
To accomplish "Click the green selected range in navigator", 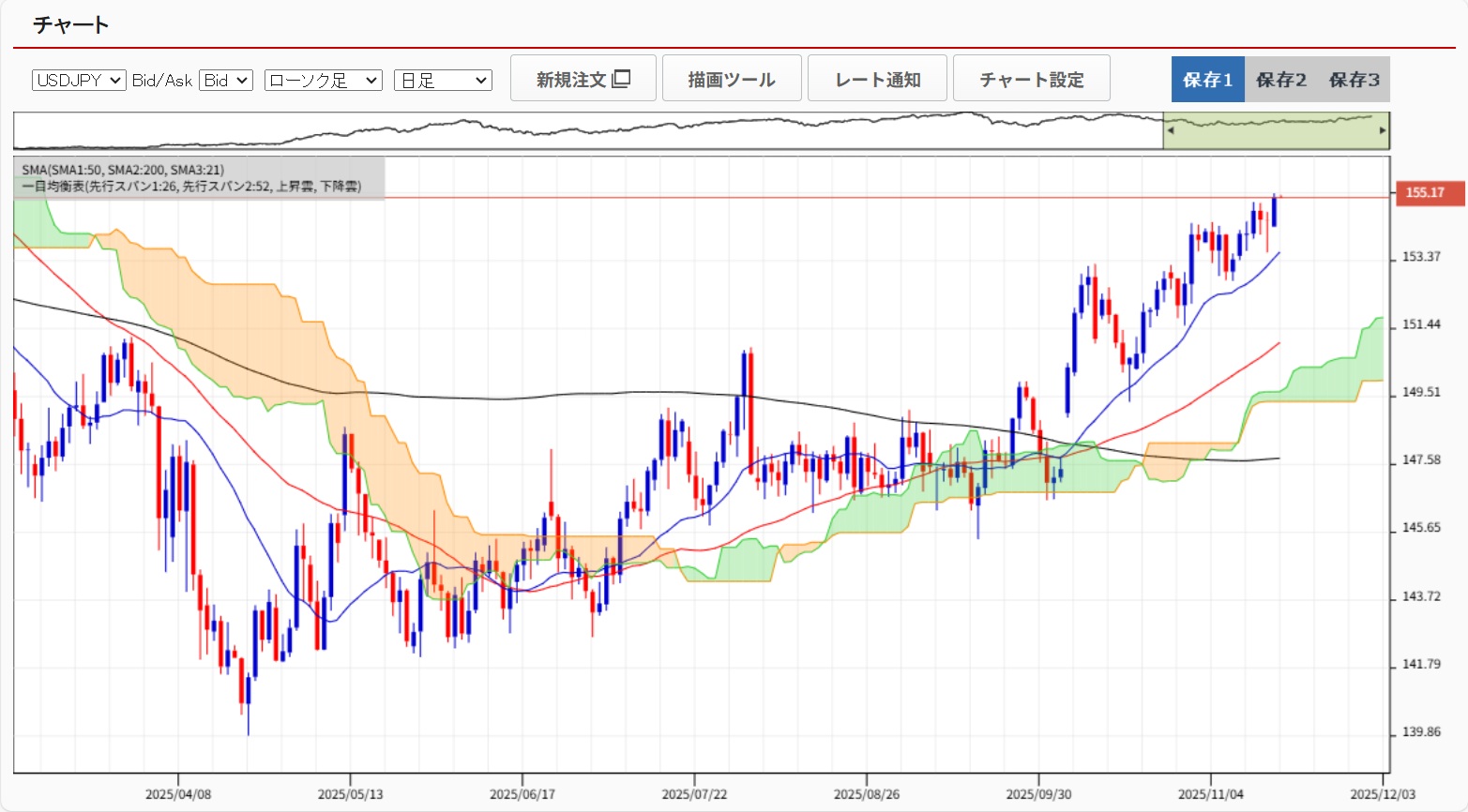I will click(x=1276, y=130).
